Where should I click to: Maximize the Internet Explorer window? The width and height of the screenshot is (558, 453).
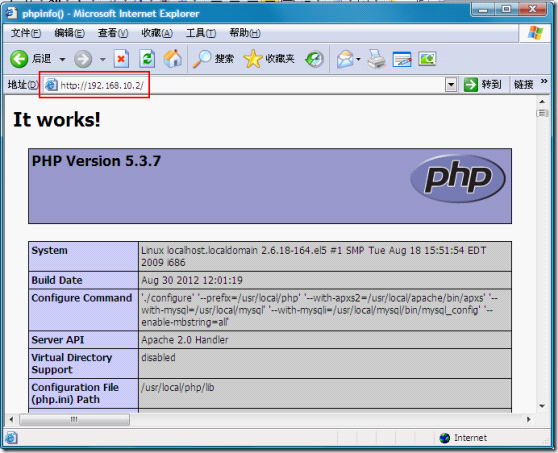pos(506,10)
